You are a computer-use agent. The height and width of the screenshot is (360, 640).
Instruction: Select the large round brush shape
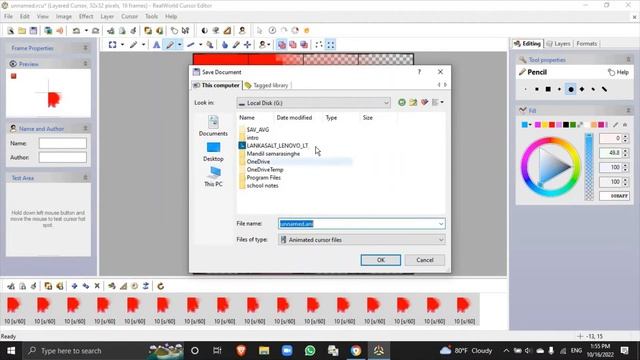click(571, 89)
